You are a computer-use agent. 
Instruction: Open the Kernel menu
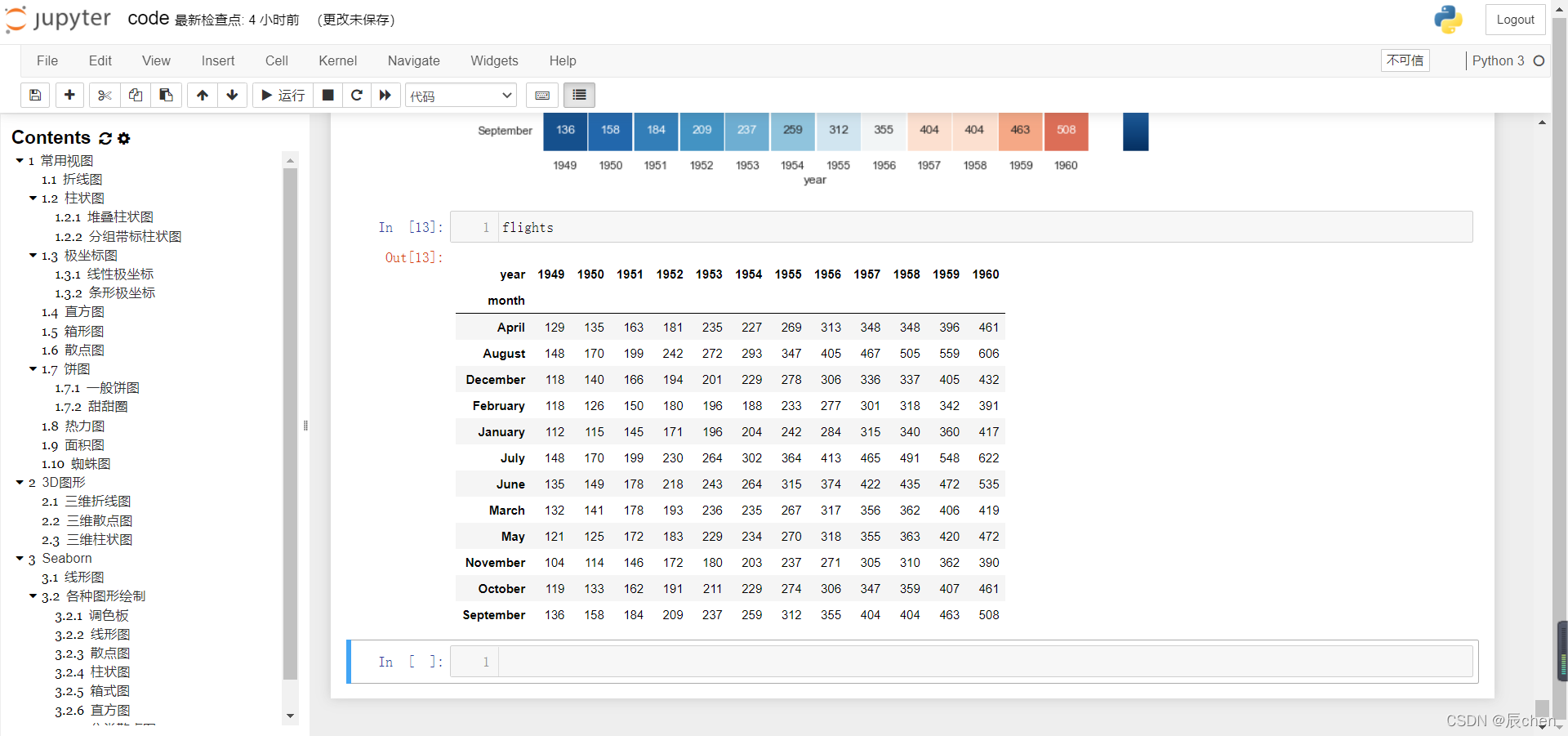click(x=338, y=60)
